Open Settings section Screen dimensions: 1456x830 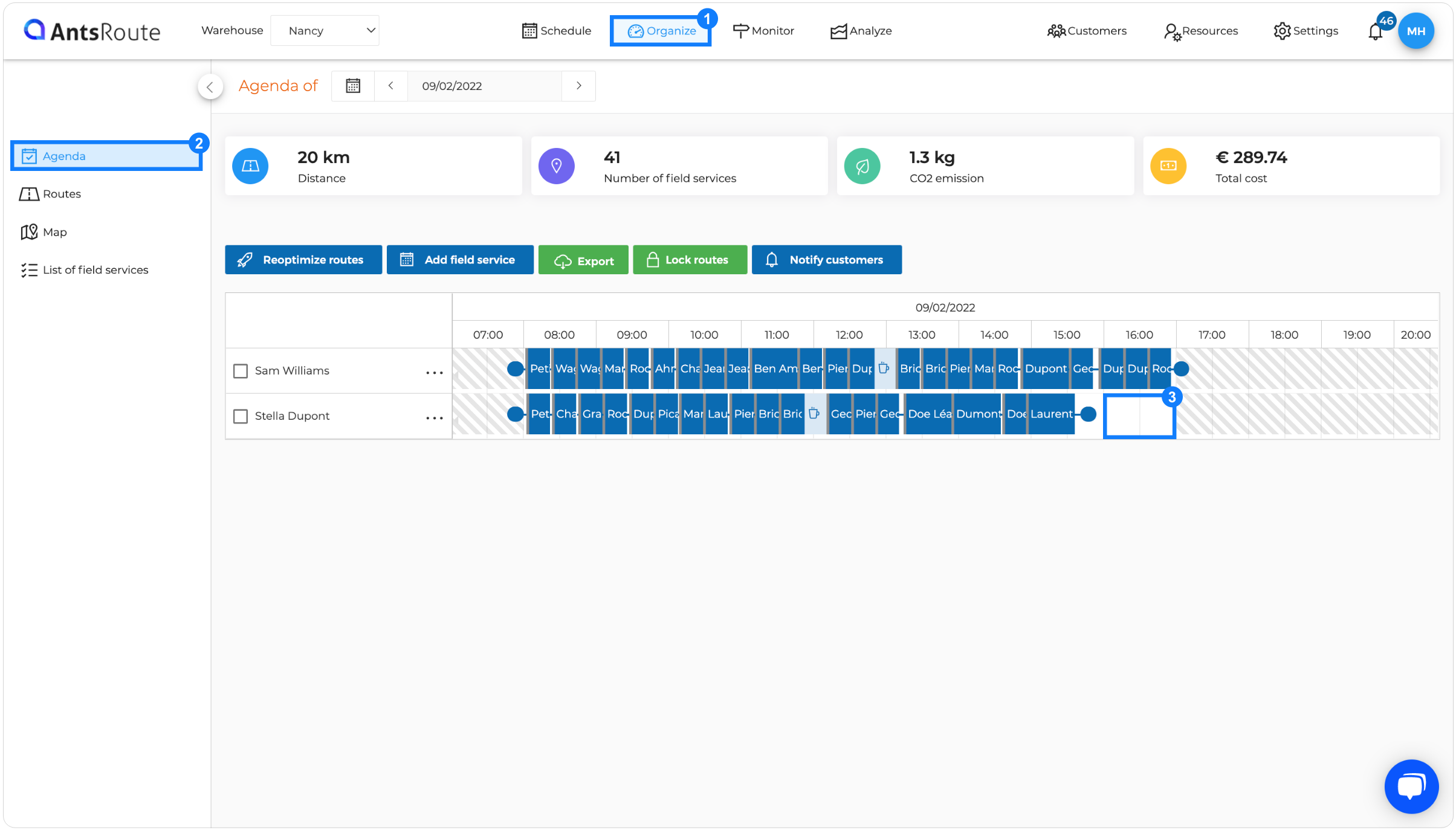click(x=1306, y=31)
